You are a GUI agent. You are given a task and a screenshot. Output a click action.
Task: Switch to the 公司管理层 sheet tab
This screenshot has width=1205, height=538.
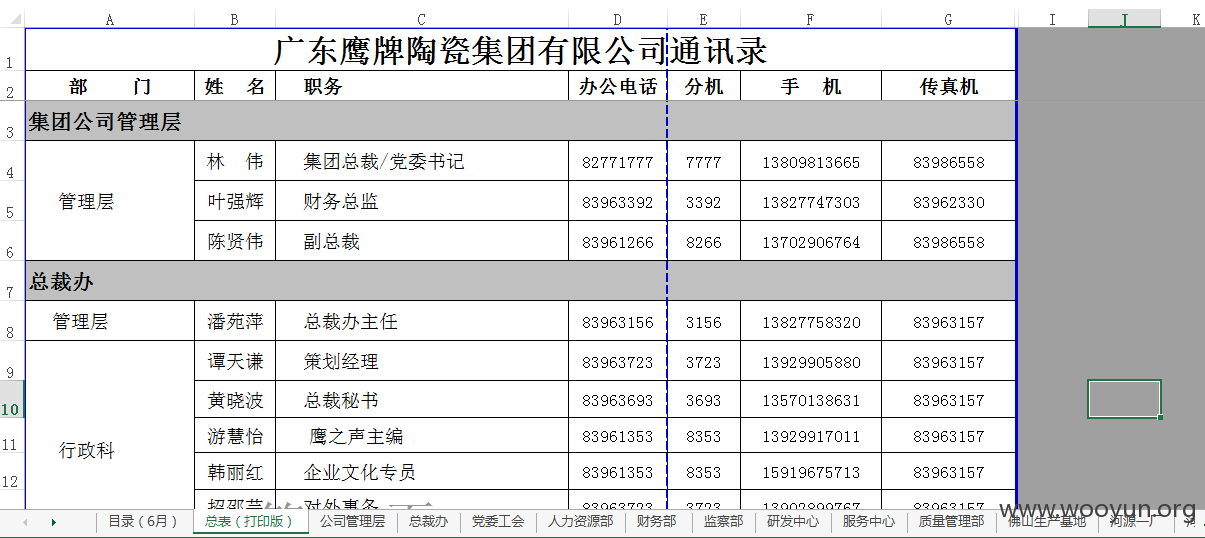pos(352,521)
